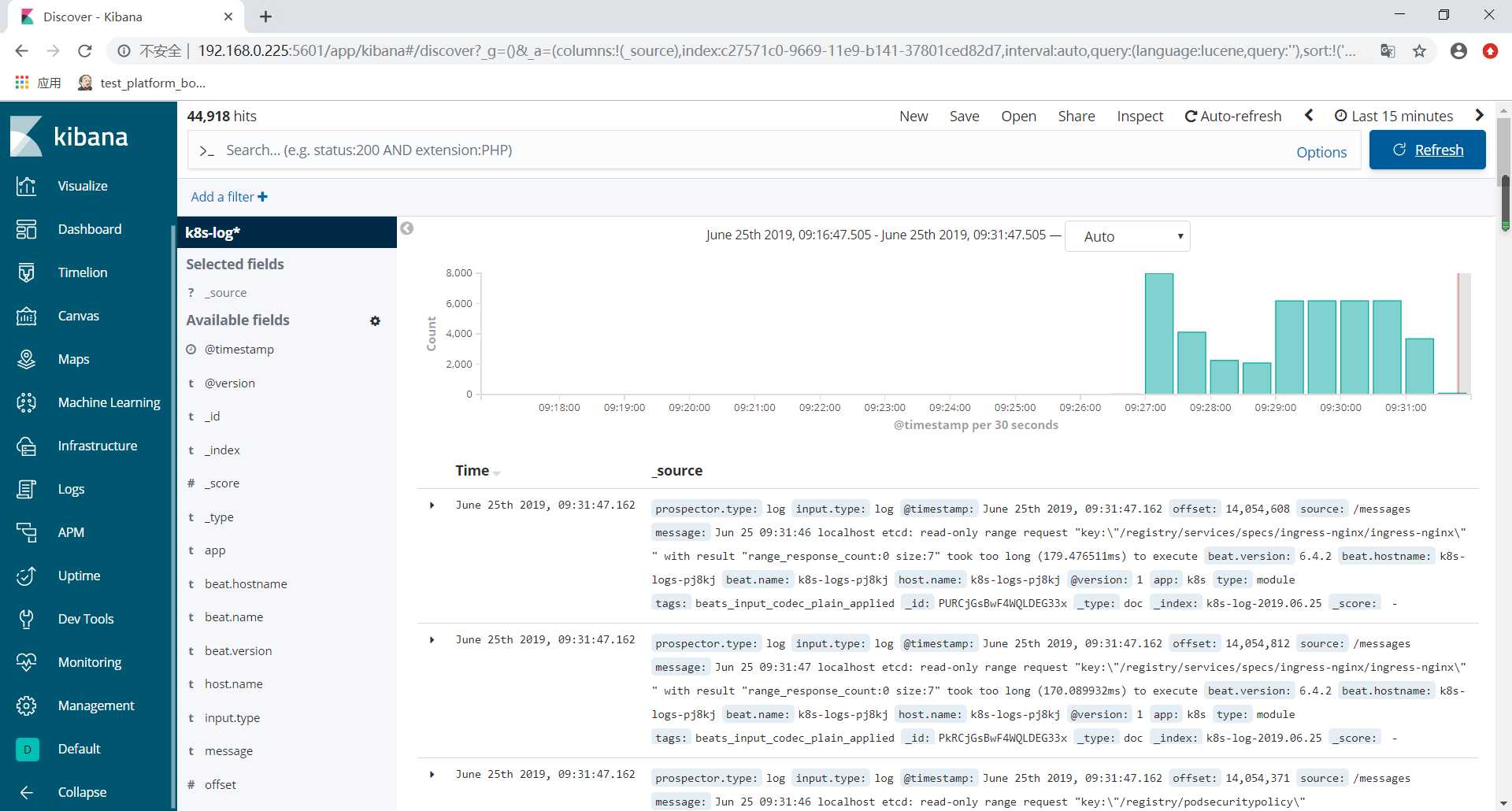Open the Infrastructure sidebar icon
1512x811 pixels.
26,446
